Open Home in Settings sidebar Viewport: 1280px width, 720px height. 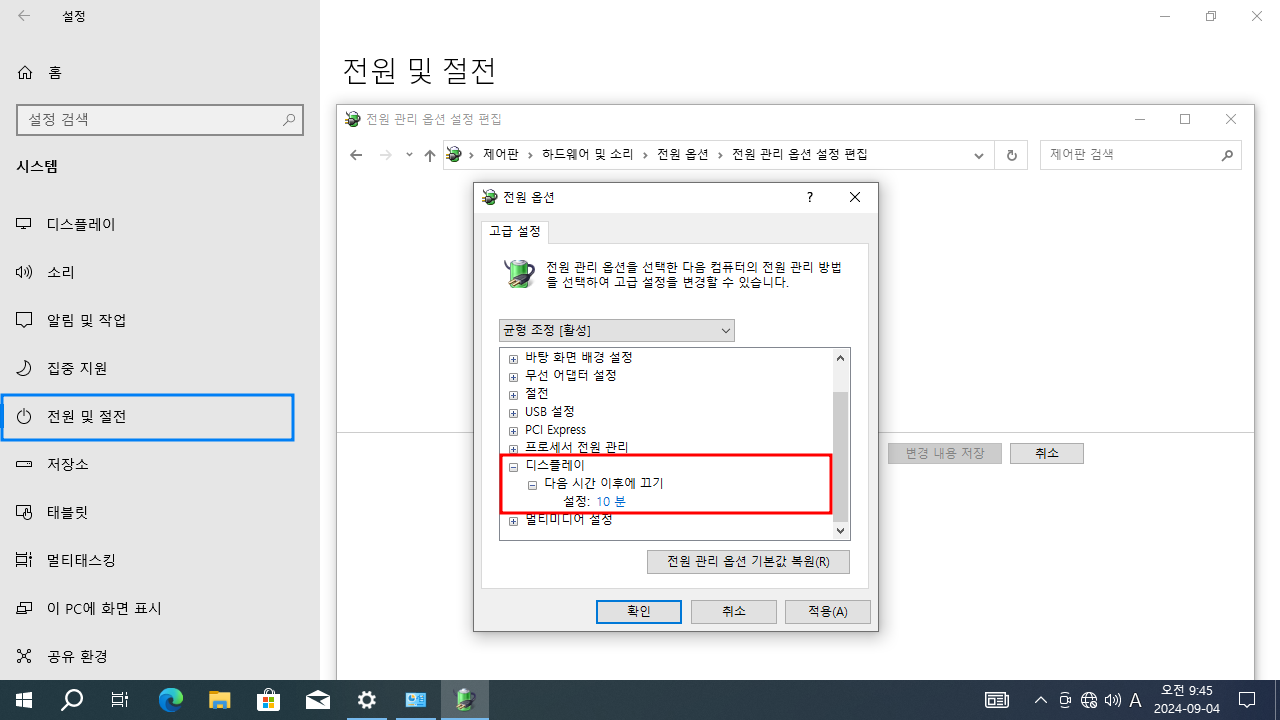pyautogui.click(x=39, y=72)
